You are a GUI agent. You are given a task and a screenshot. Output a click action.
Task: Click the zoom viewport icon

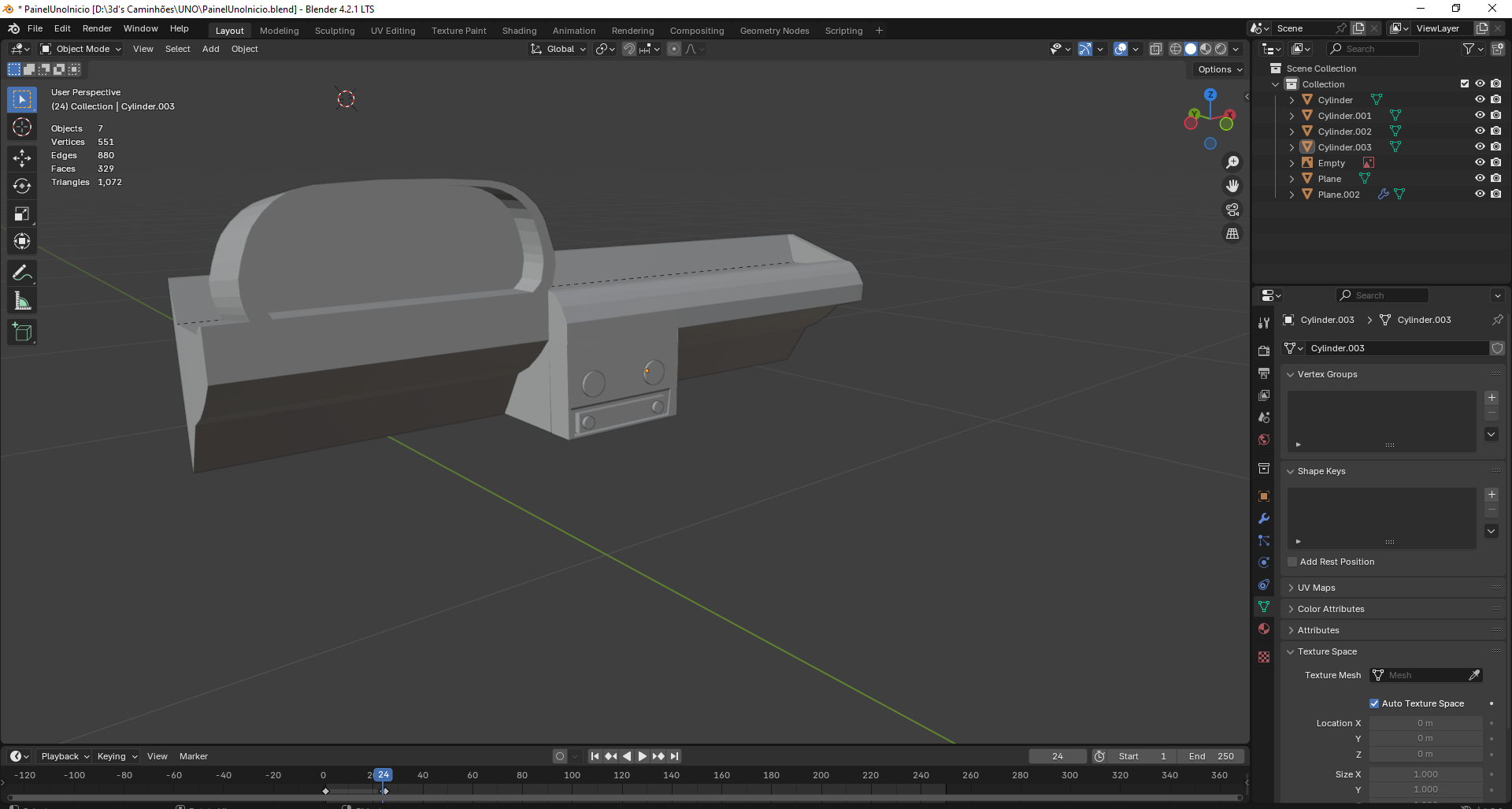pos(1232,162)
